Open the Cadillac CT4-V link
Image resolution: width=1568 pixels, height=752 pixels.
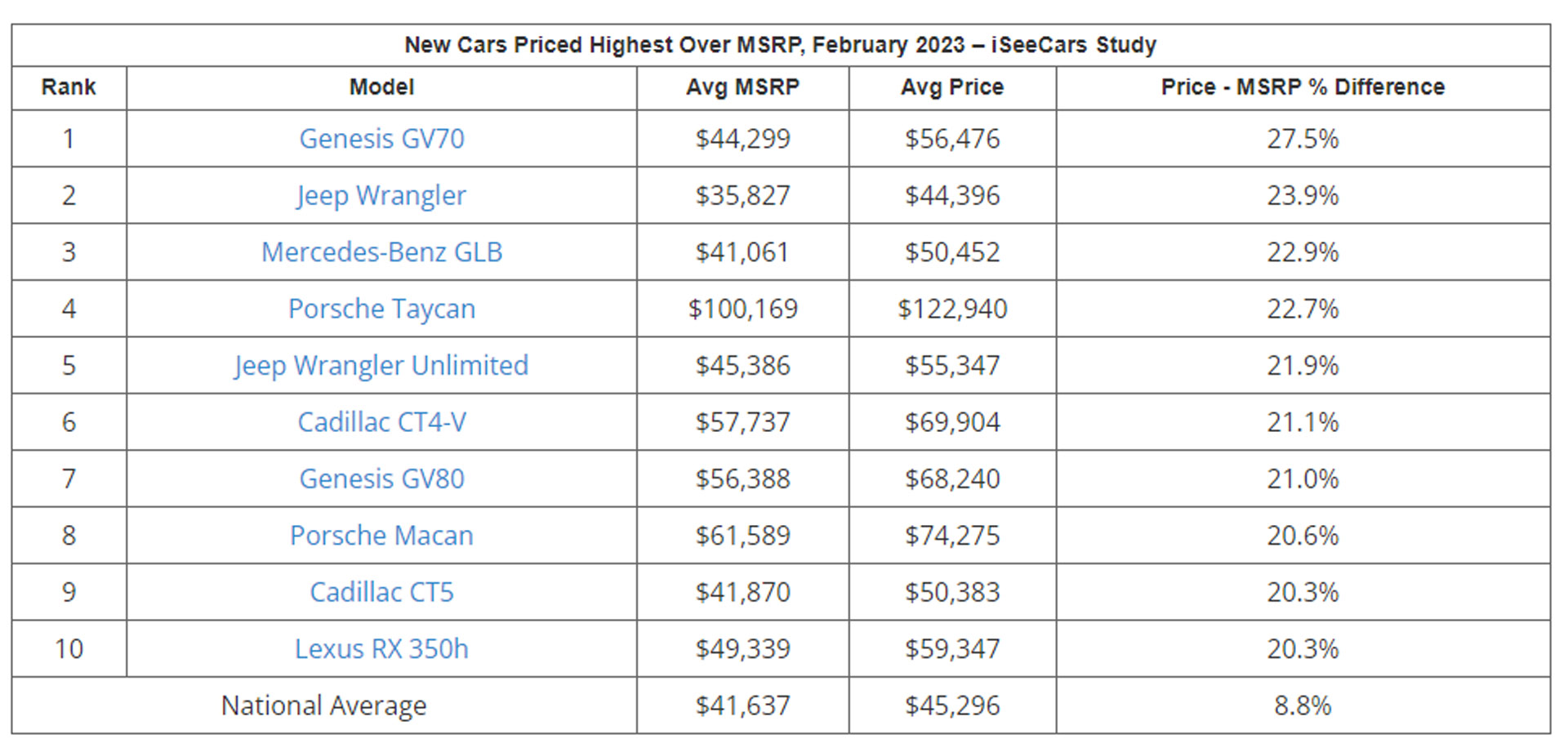pos(381,422)
